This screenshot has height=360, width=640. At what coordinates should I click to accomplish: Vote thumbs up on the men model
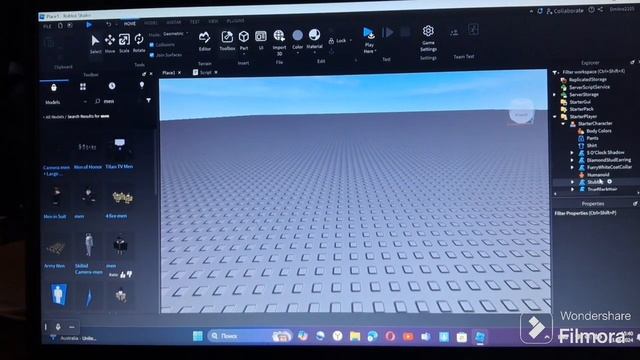[x=123, y=275]
